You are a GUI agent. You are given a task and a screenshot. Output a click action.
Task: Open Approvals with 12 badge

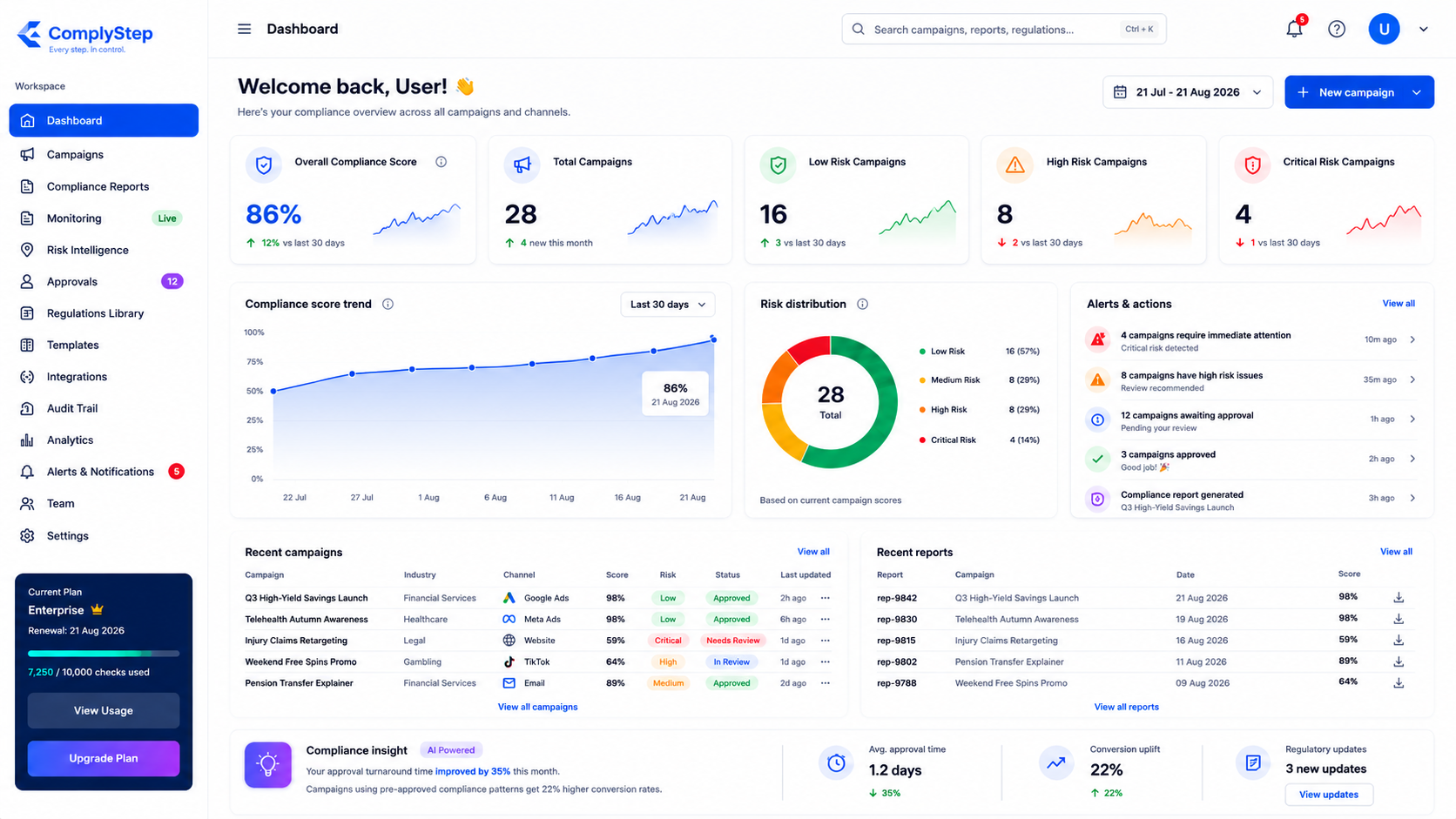point(104,282)
